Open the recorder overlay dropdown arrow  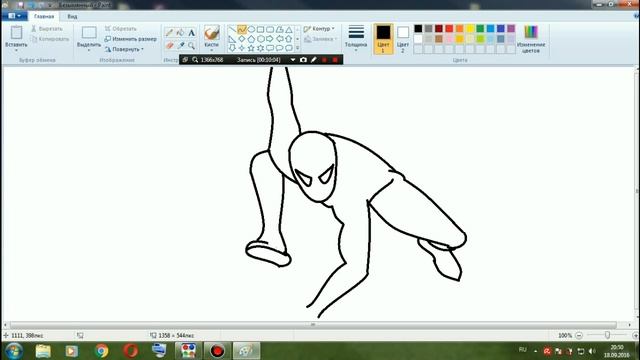point(293,60)
